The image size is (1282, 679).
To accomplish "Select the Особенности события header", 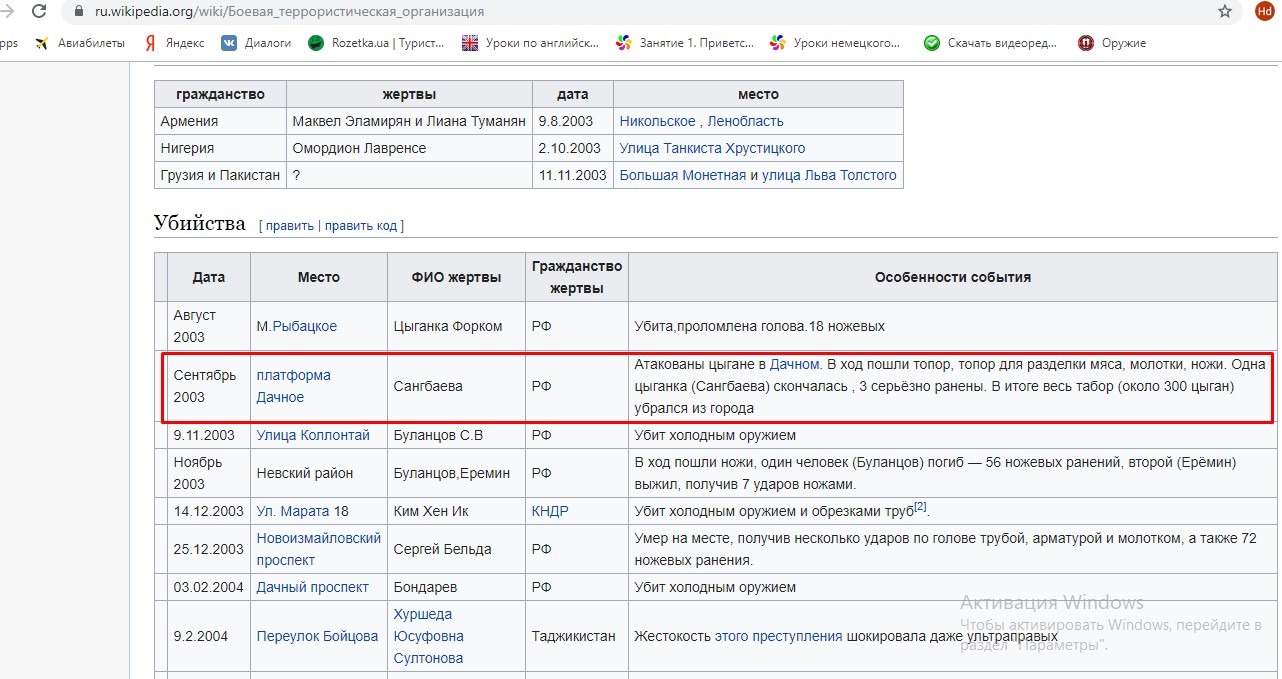I will click(x=953, y=277).
